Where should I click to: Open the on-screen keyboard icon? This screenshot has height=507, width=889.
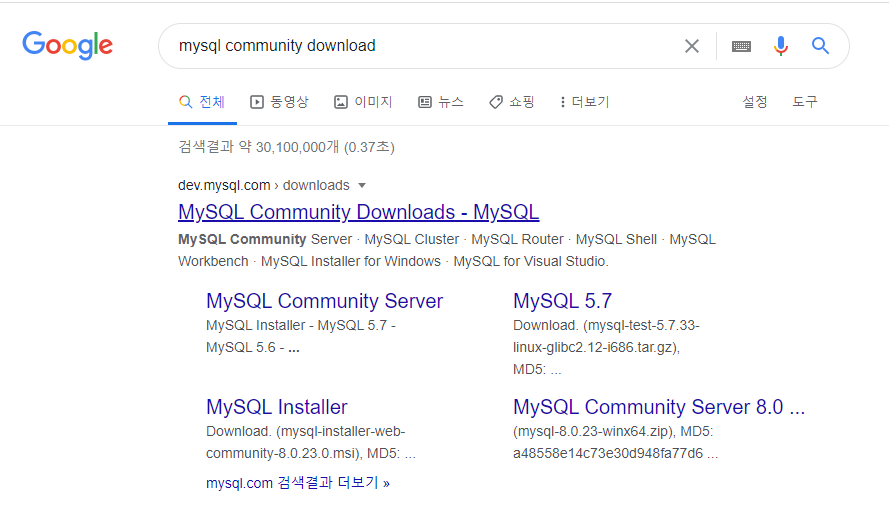tap(741, 47)
